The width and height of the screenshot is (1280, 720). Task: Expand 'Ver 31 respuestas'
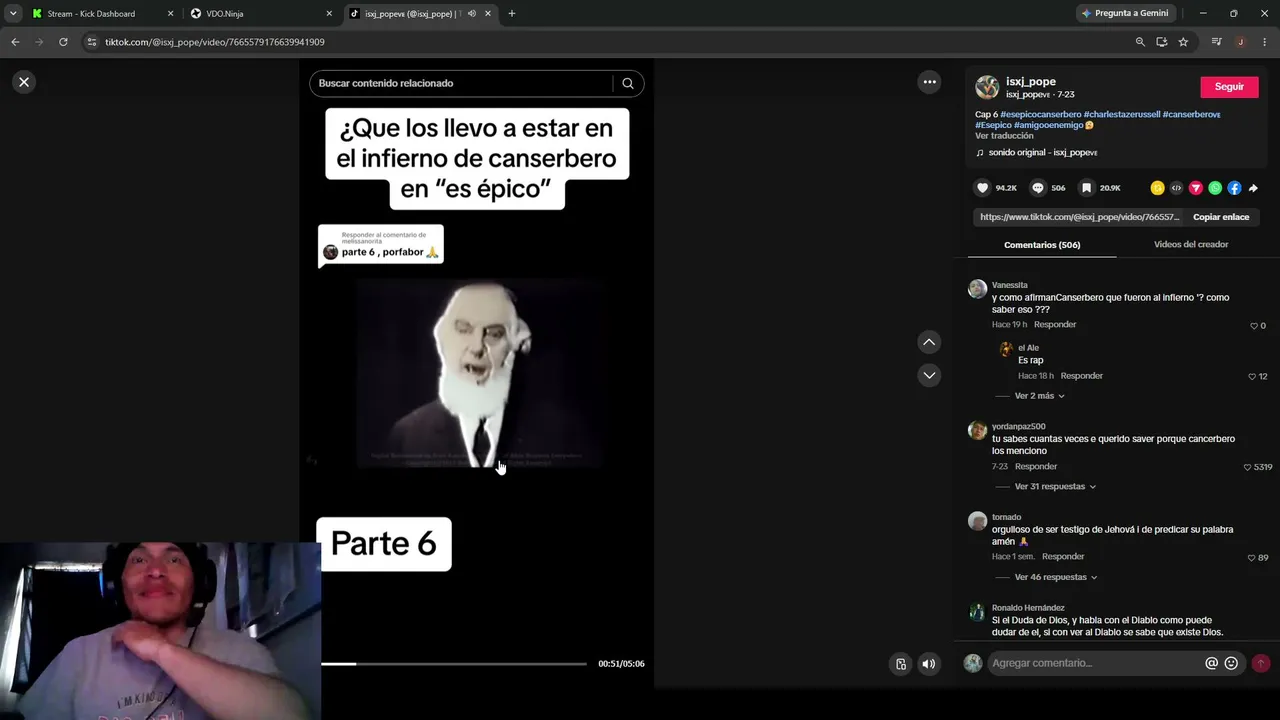1055,486
